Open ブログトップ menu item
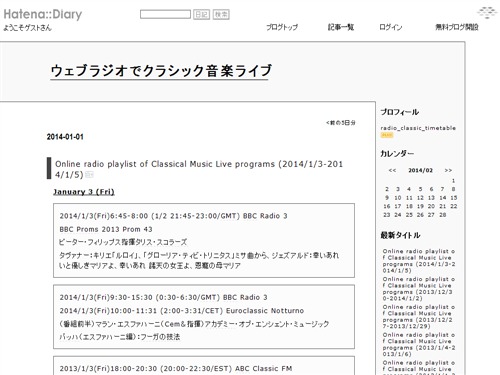The image size is (500, 375). tap(282, 27)
